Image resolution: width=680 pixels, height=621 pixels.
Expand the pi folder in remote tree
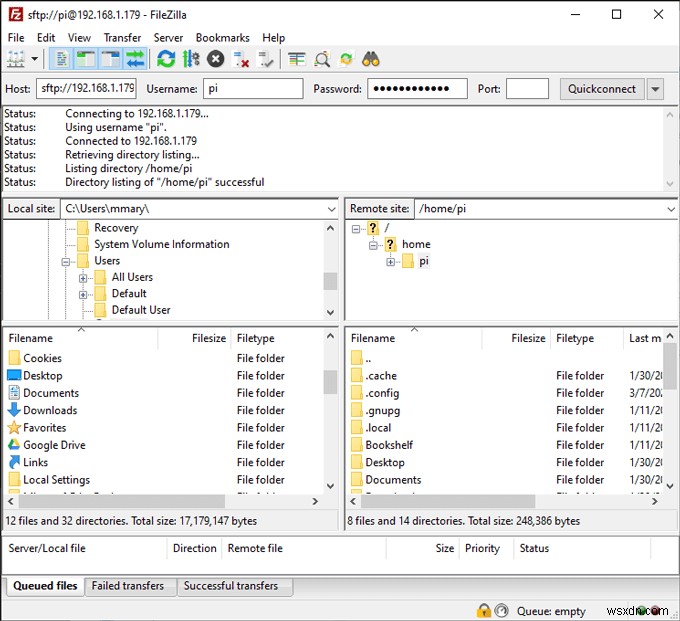coord(391,261)
